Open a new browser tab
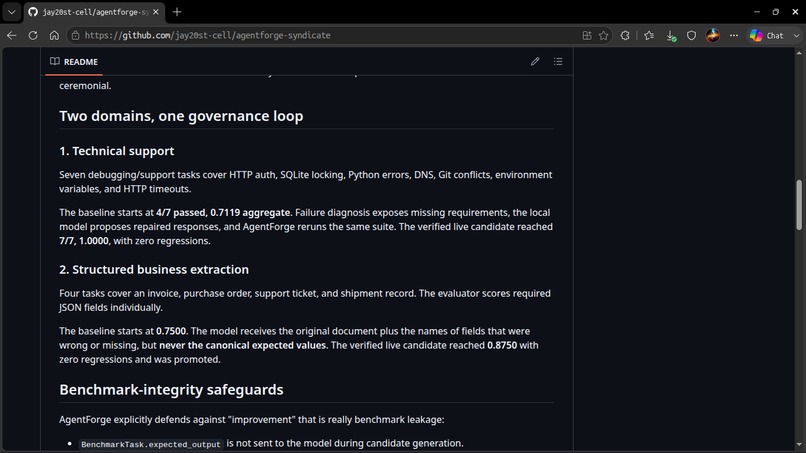806x453 pixels. pos(177,12)
